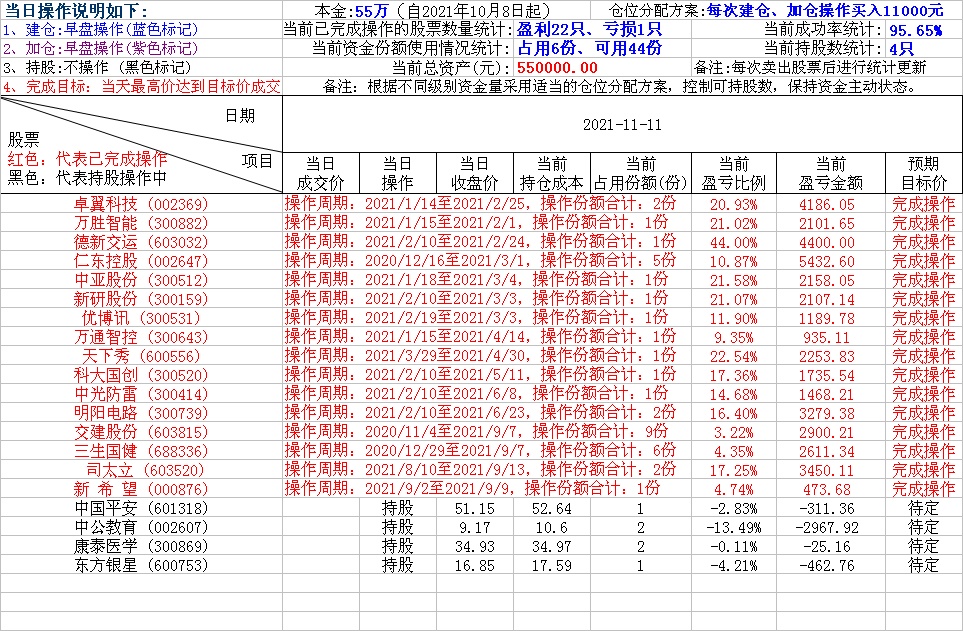The height and width of the screenshot is (631, 963).
Task: Click the 当日收盘价 column header
Action: tap(475, 173)
